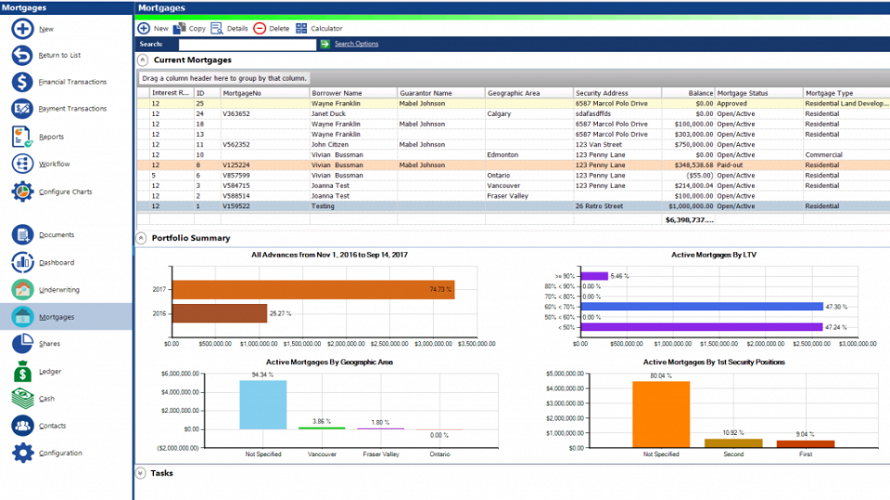Click the < 50% LTV purple bar
Viewport: 890px width, 500px height.
point(702,327)
